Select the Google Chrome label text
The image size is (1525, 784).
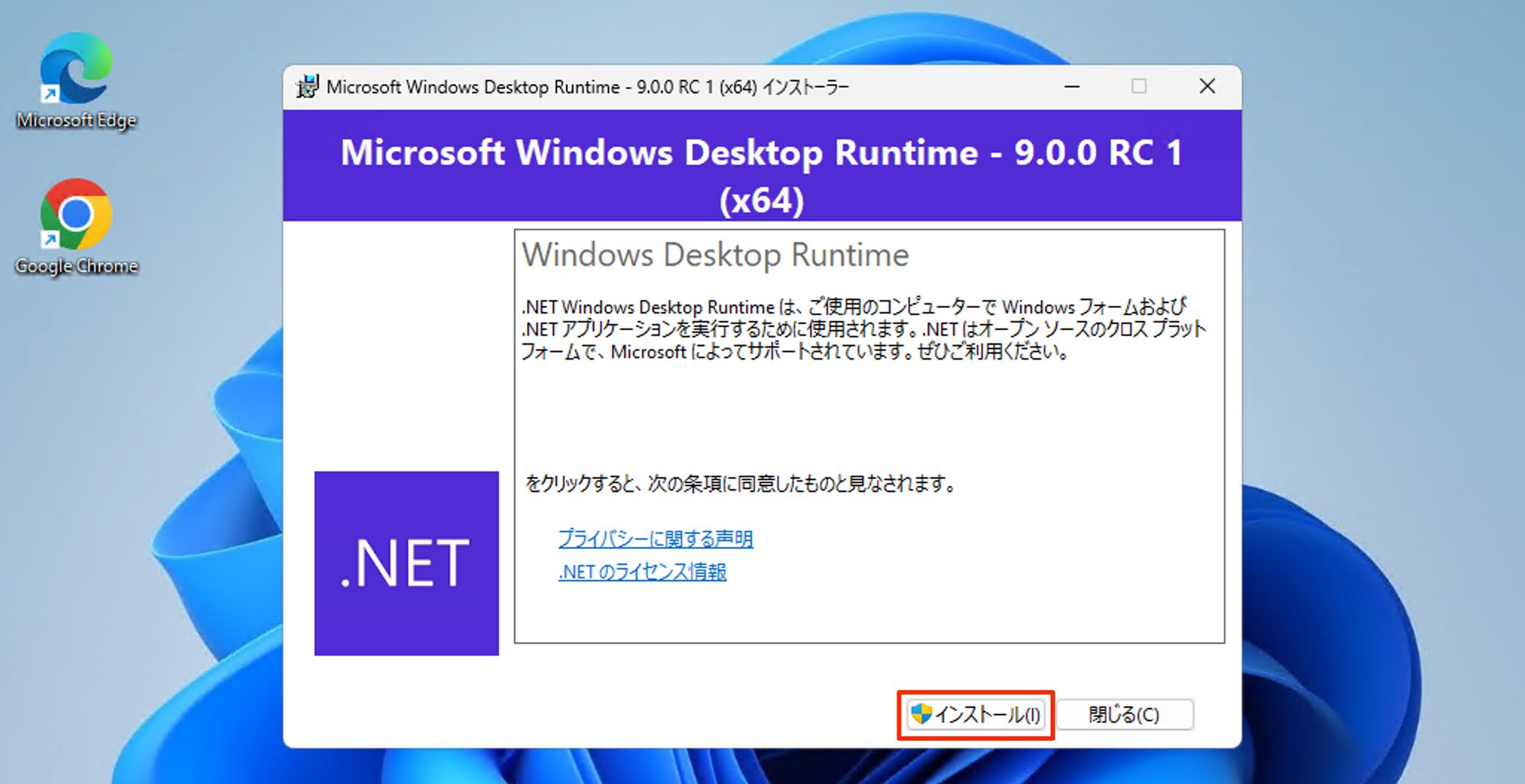(77, 265)
